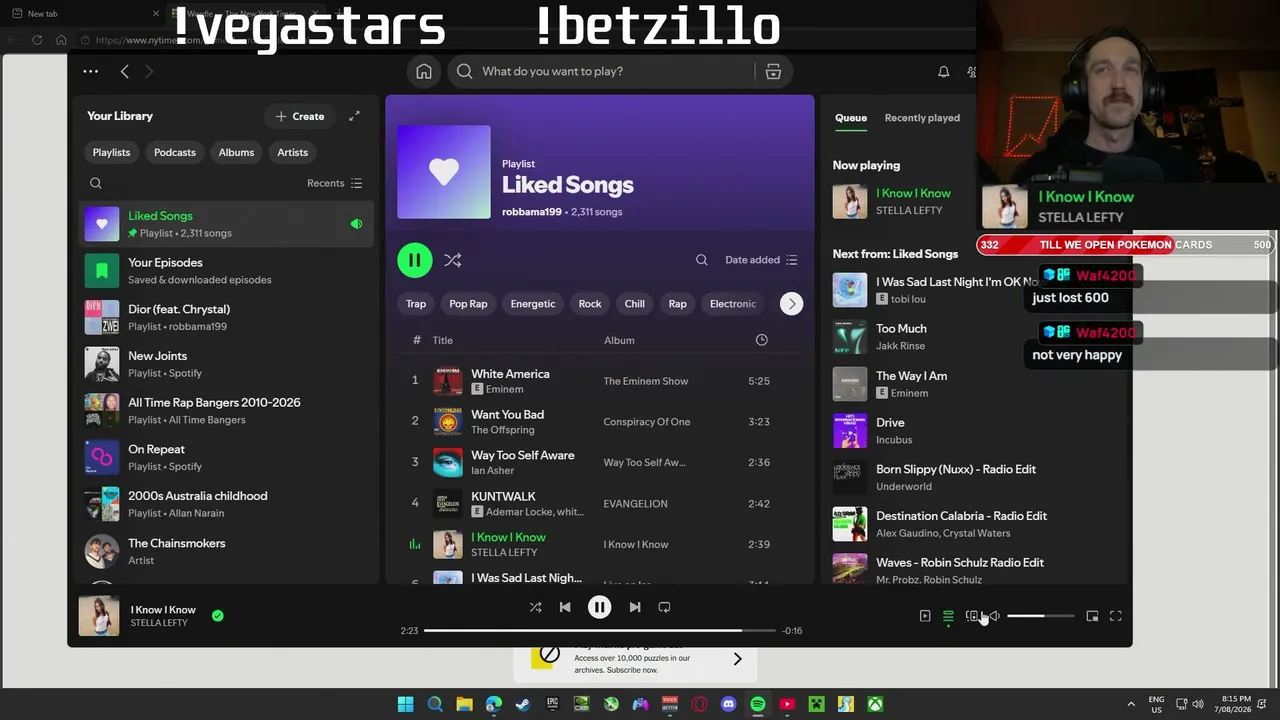Pause Liked Songs with the green button
The width and height of the screenshot is (1280, 720).
414,260
